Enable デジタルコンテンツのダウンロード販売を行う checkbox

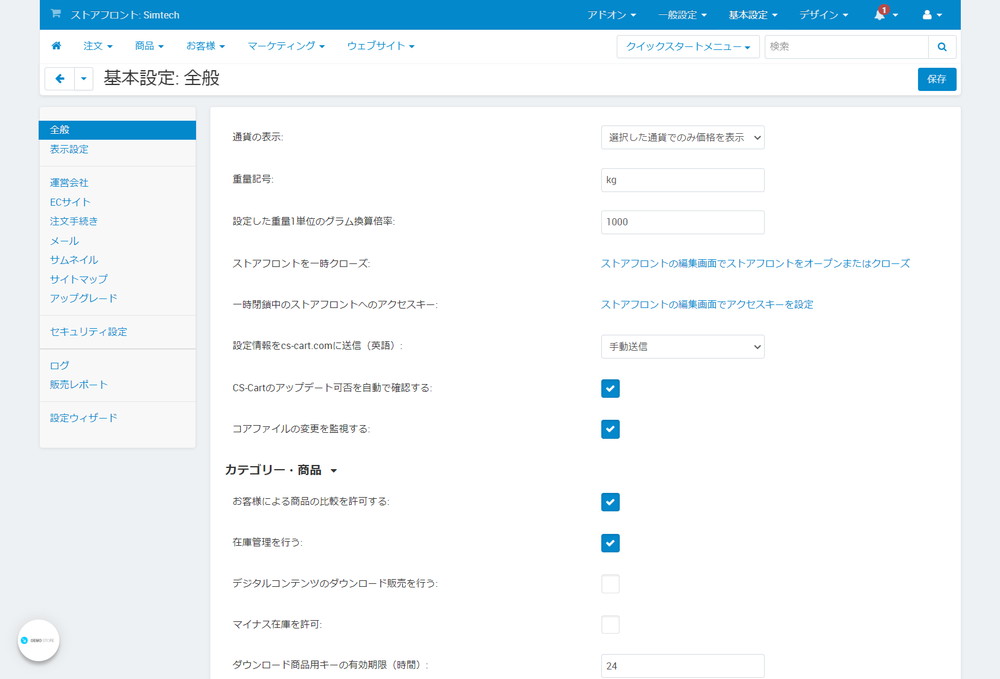click(610, 584)
